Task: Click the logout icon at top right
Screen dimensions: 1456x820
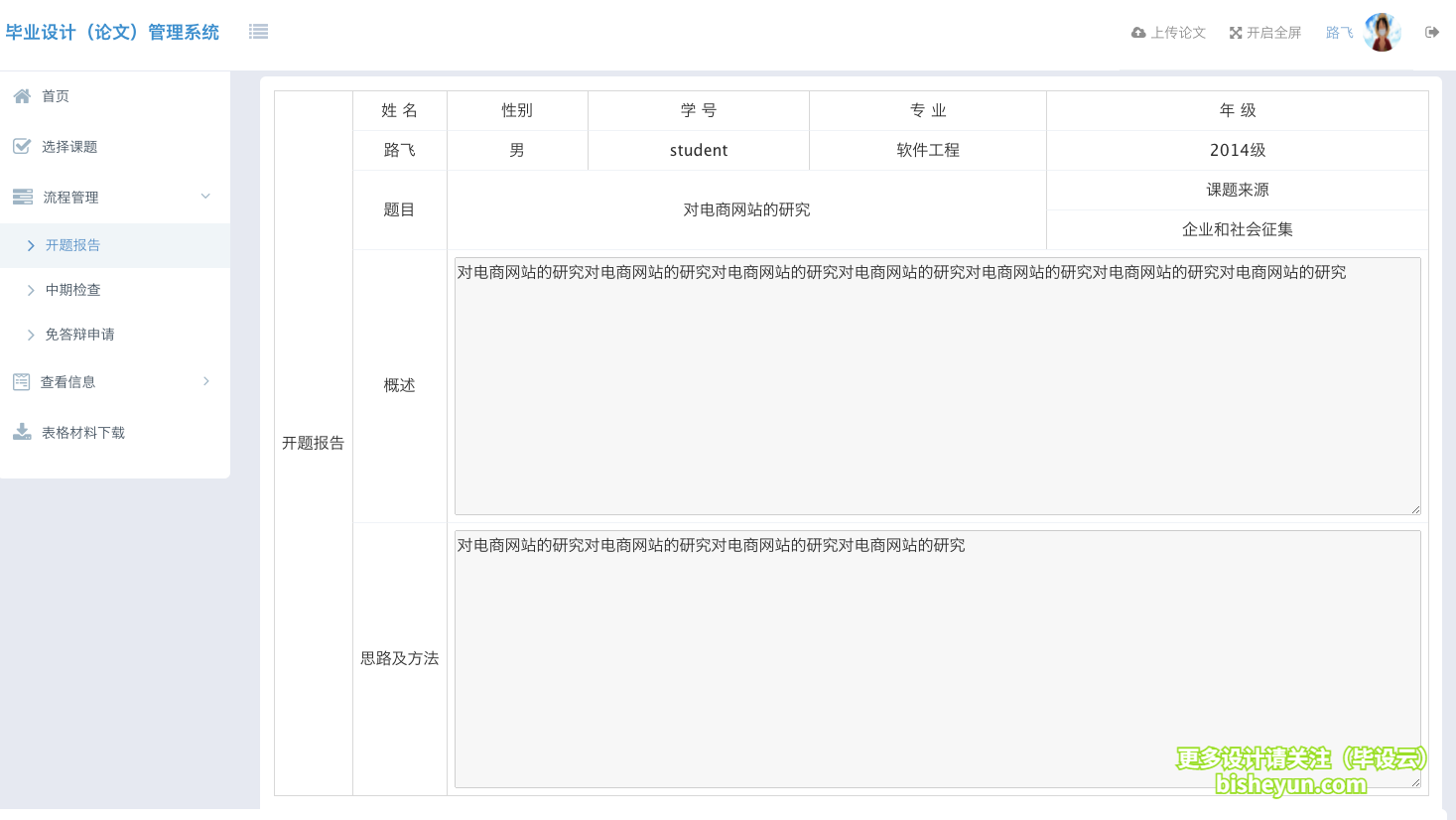Action: pos(1431,31)
